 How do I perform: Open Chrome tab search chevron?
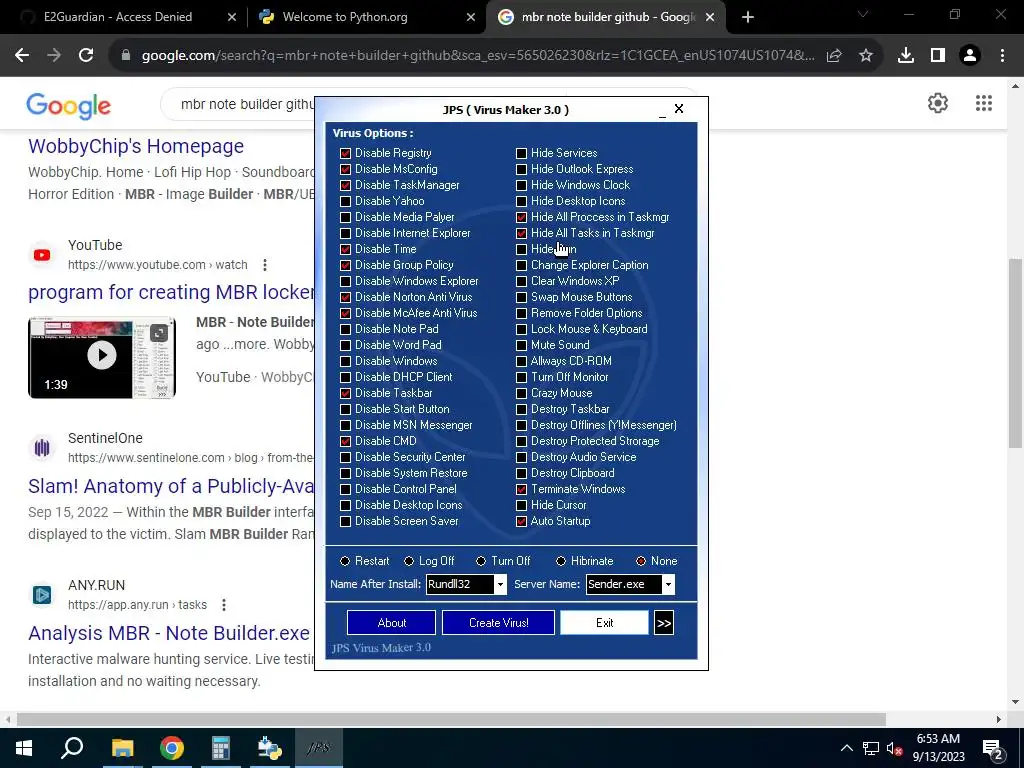(x=863, y=14)
